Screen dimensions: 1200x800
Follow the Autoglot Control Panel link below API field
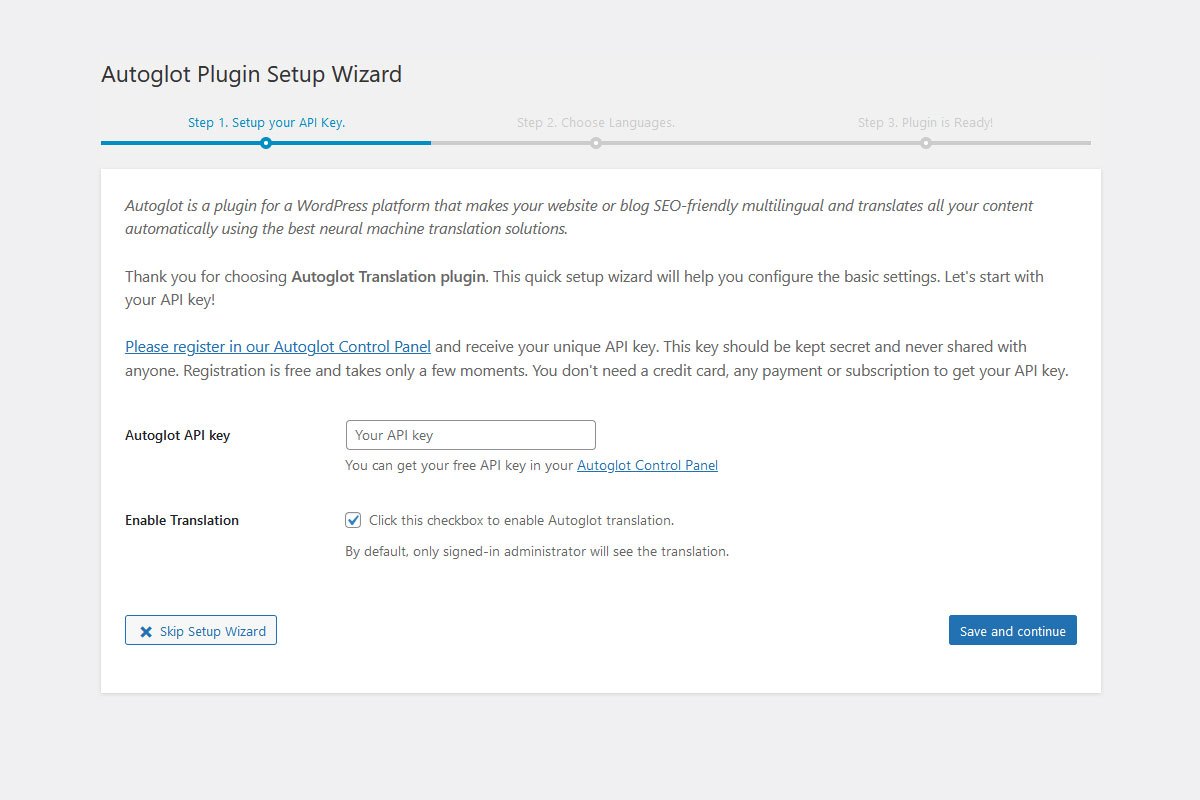647,465
